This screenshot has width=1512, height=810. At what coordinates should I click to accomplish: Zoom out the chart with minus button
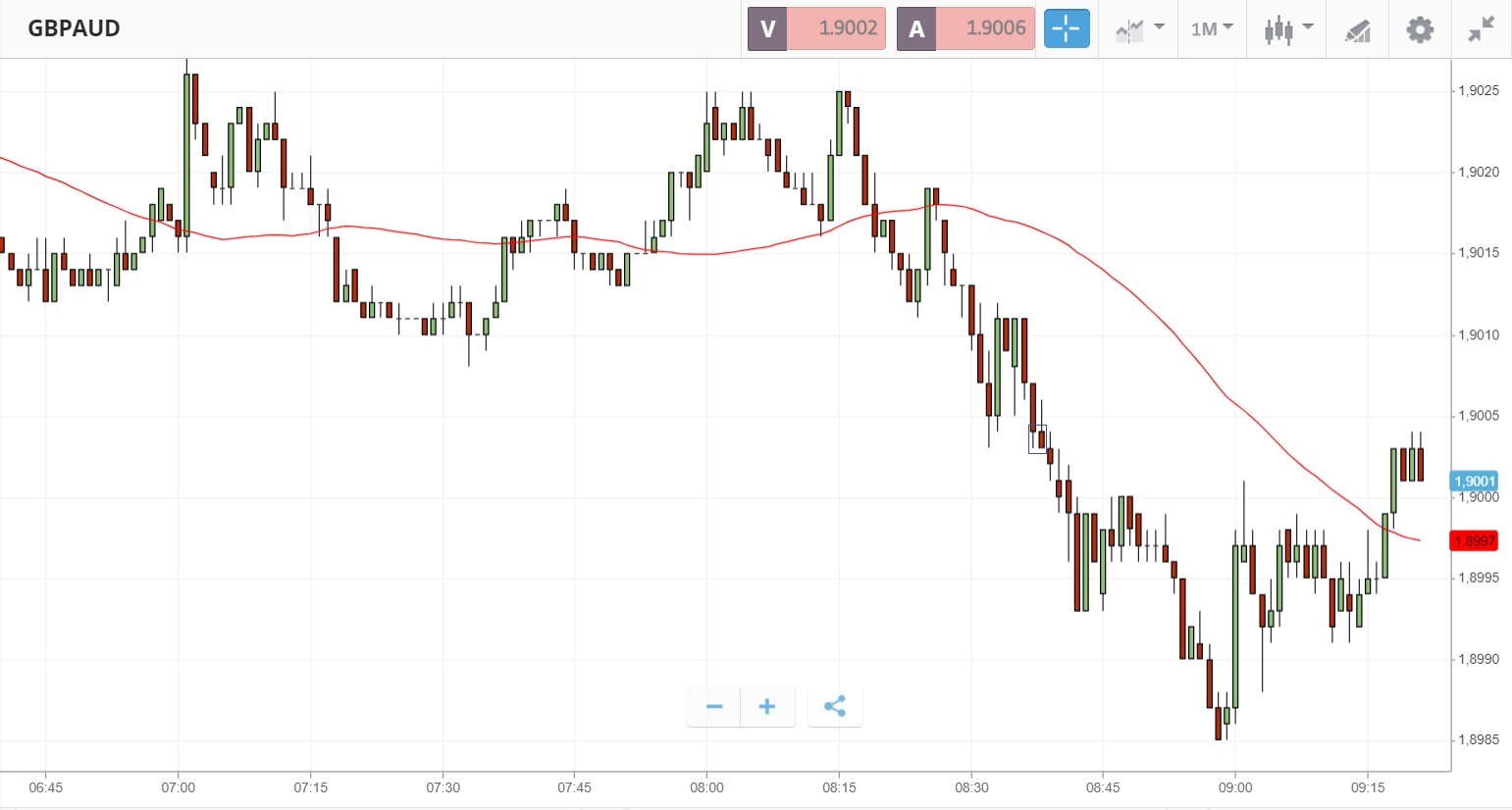point(714,707)
